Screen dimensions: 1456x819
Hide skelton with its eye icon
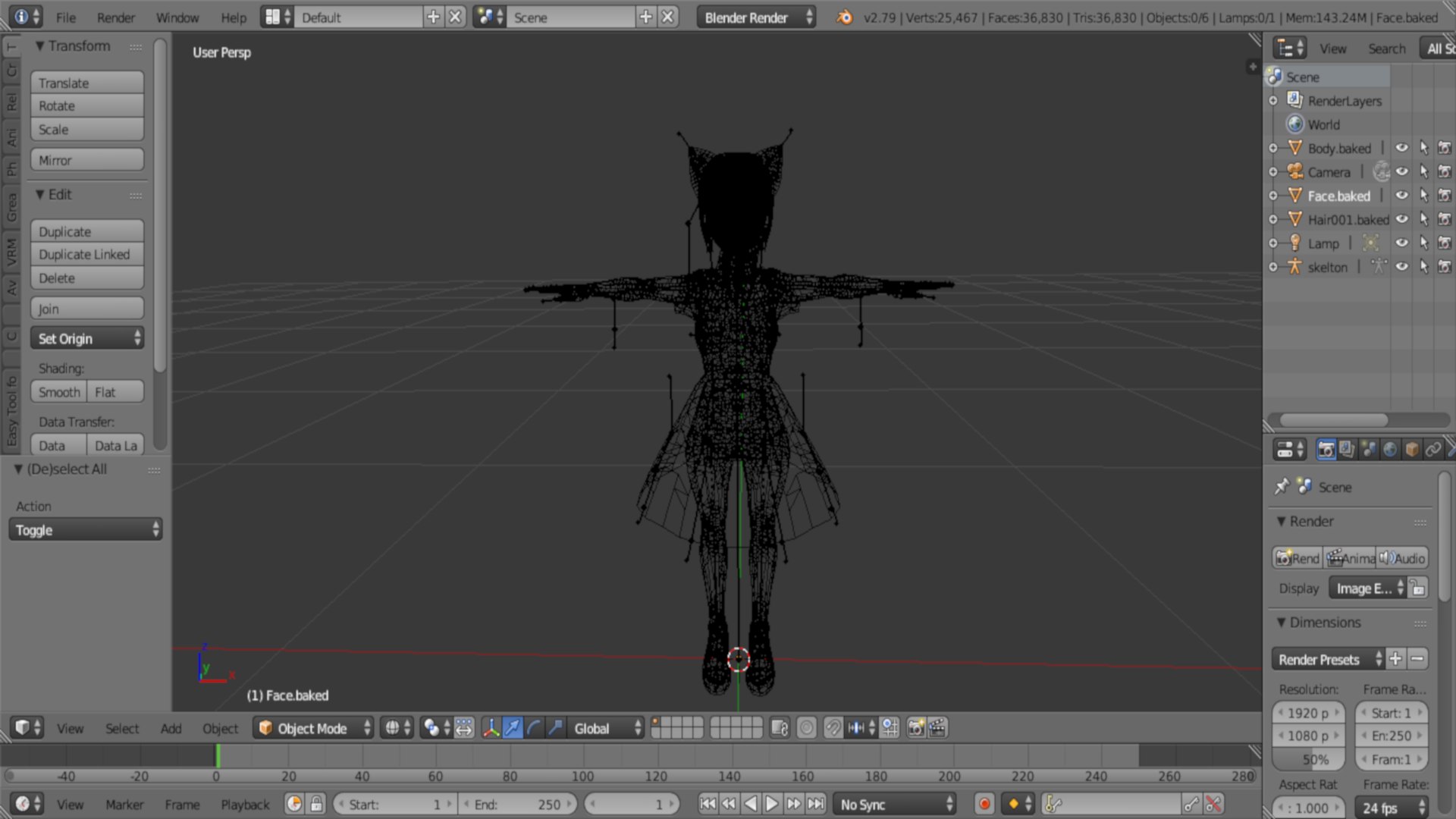click(x=1401, y=266)
